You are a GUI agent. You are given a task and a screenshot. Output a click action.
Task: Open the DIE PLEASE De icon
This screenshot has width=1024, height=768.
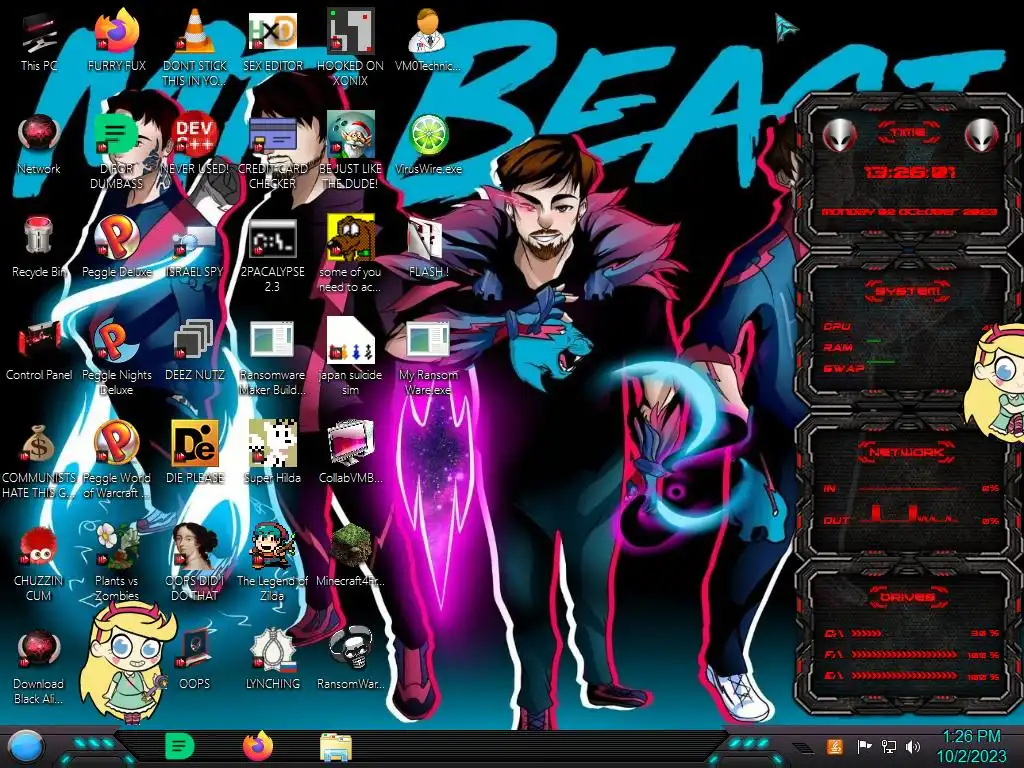click(x=195, y=443)
